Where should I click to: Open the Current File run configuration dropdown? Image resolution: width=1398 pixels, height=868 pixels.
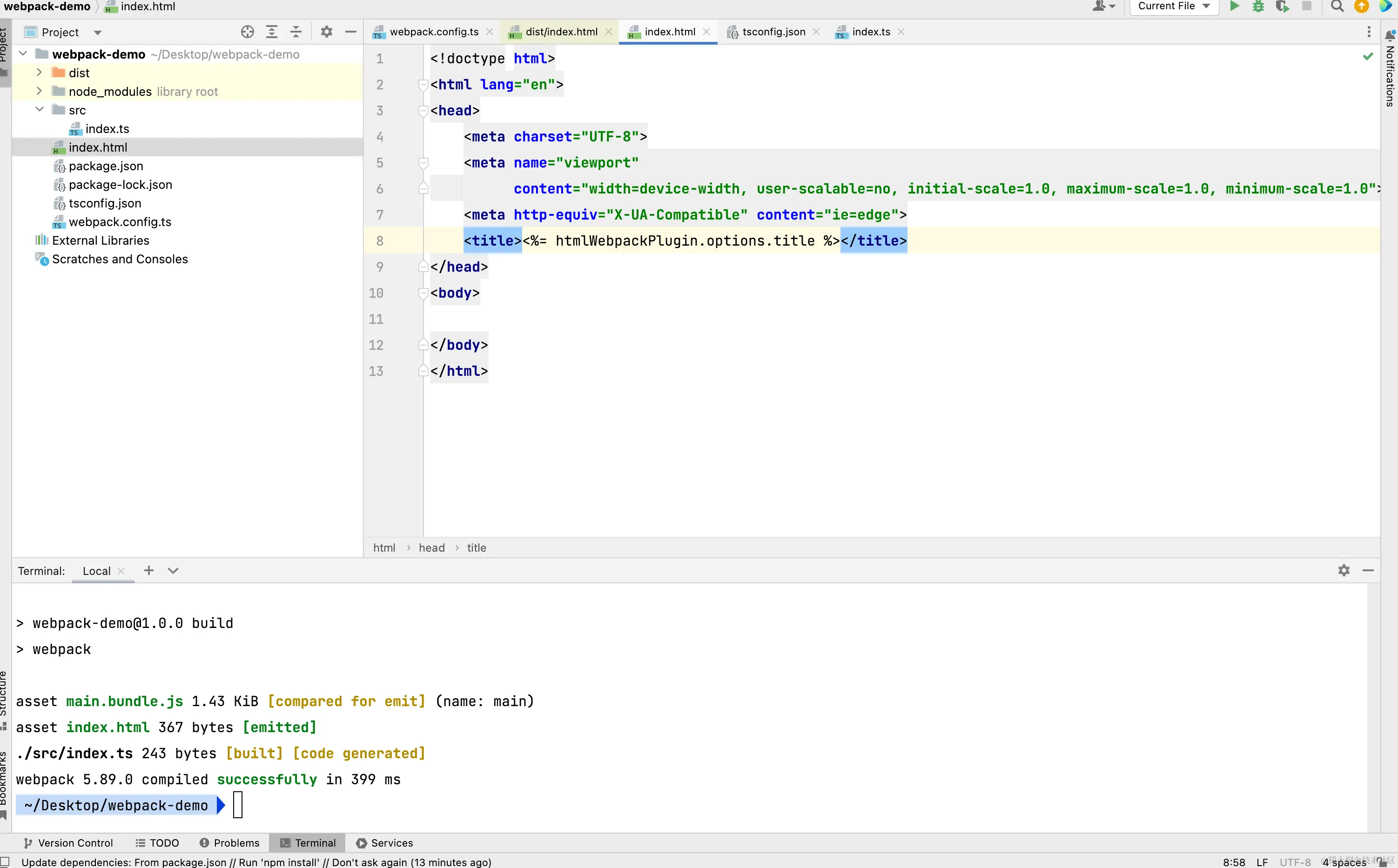(x=1173, y=7)
